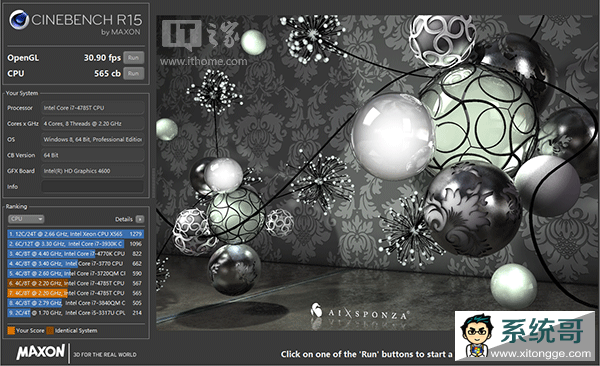The height and width of the screenshot is (366, 600).
Task: Click the orange Your Score legend swatch
Action: [x=11, y=330]
